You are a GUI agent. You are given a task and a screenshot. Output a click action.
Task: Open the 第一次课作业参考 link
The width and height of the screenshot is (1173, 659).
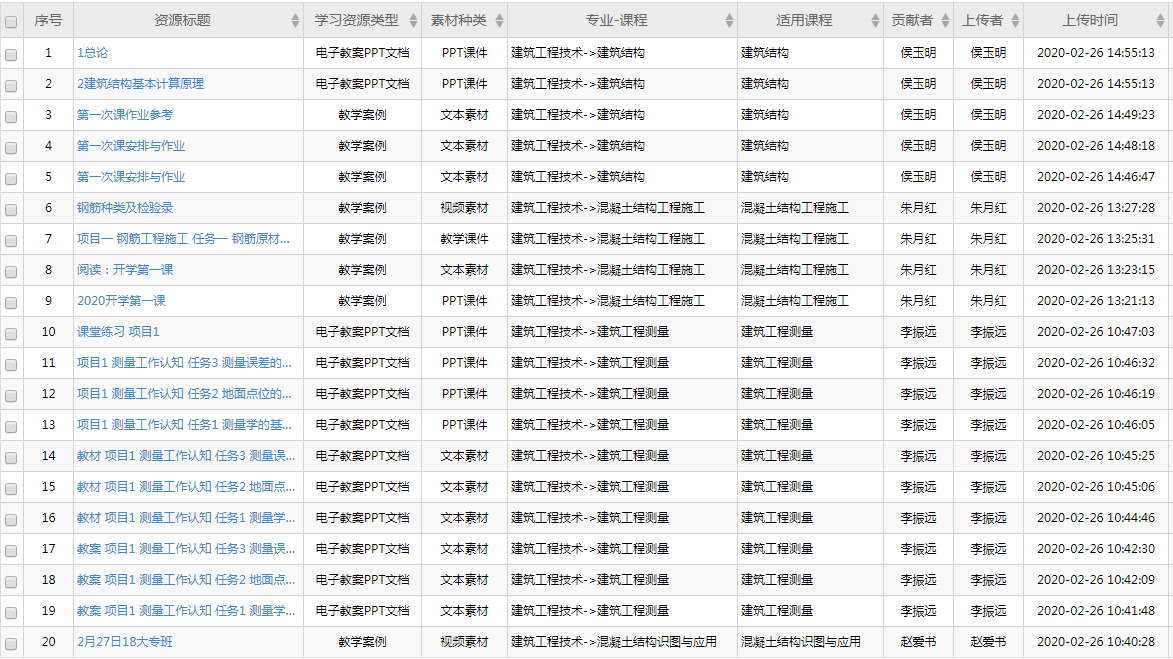coord(124,115)
